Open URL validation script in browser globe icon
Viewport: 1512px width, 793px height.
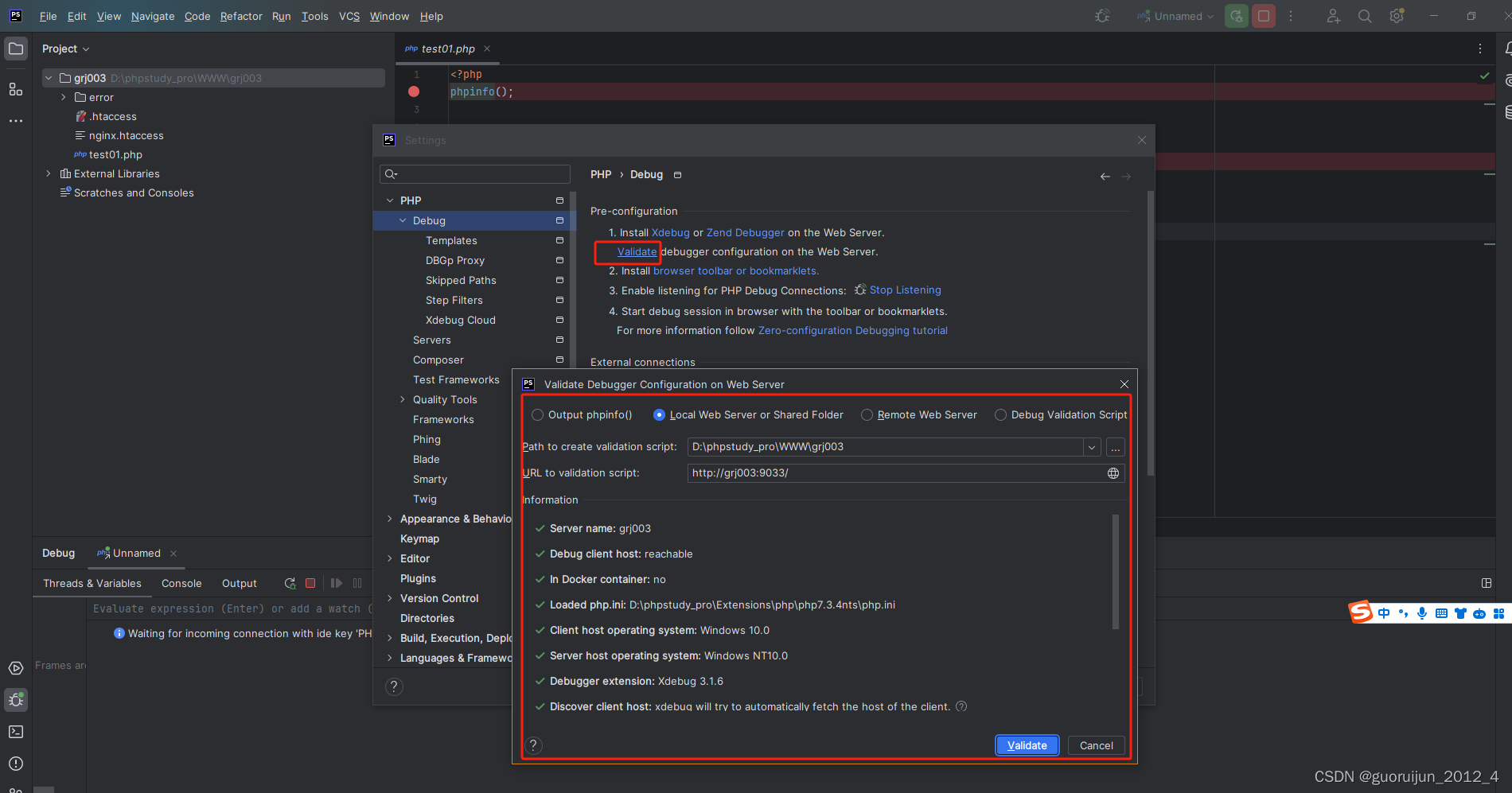1113,473
